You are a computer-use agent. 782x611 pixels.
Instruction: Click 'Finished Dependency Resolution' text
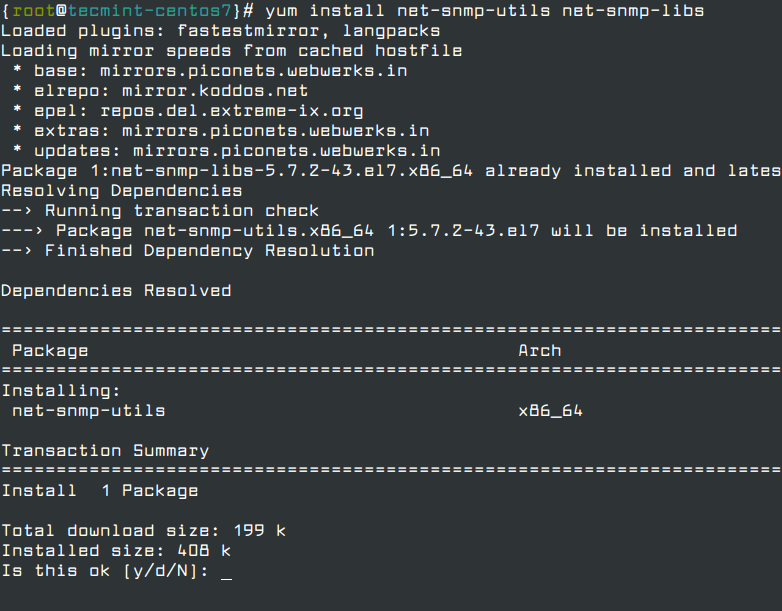click(209, 251)
